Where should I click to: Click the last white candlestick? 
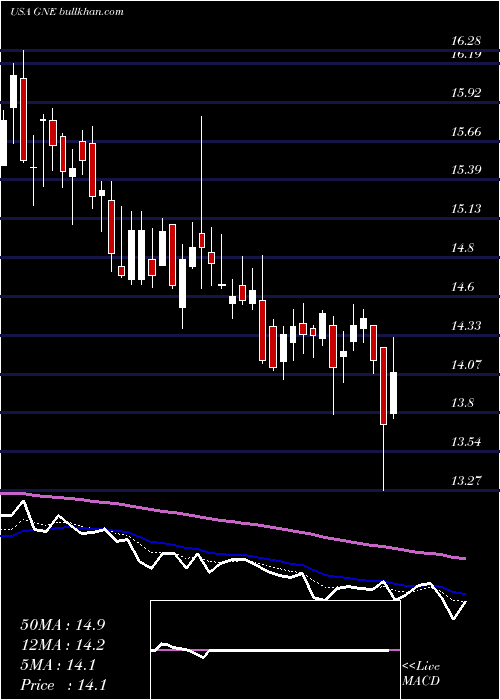pyautogui.click(x=393, y=392)
